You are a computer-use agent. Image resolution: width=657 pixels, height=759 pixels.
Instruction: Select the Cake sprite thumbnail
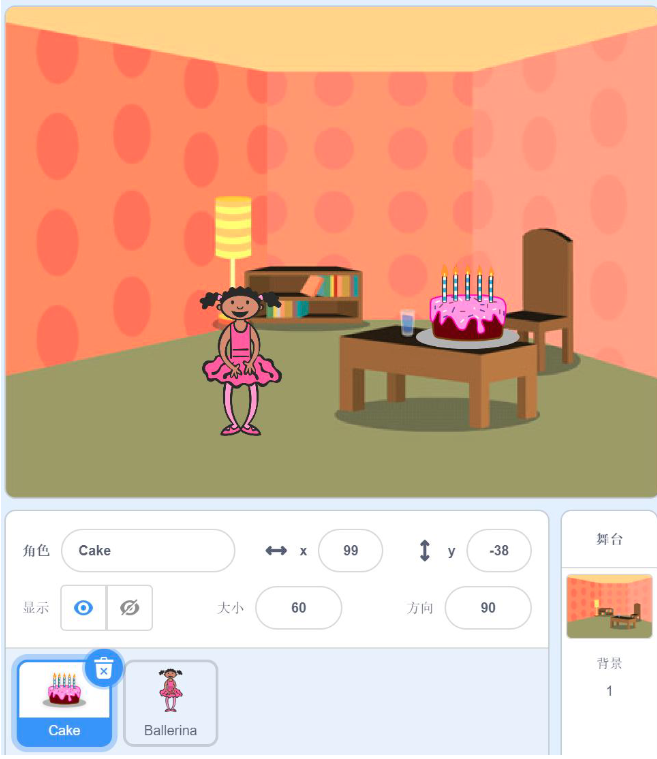point(64,703)
